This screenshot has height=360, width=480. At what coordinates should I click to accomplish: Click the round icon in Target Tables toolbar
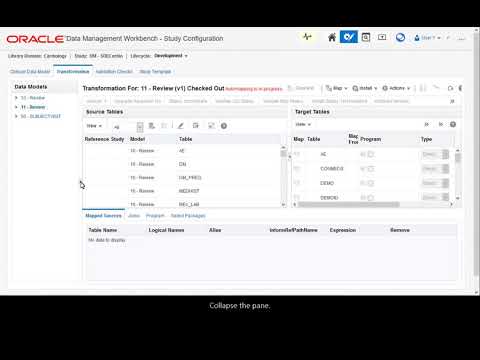pyautogui.click(x=453, y=124)
